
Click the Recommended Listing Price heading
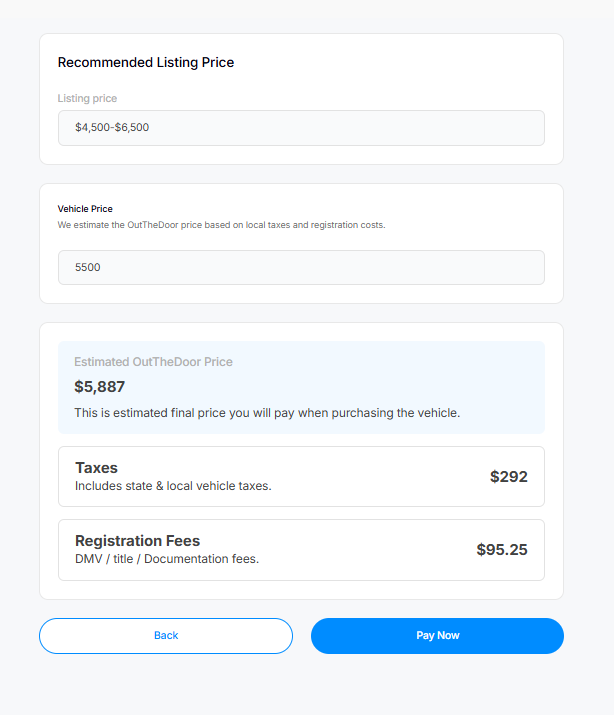[x=146, y=62]
